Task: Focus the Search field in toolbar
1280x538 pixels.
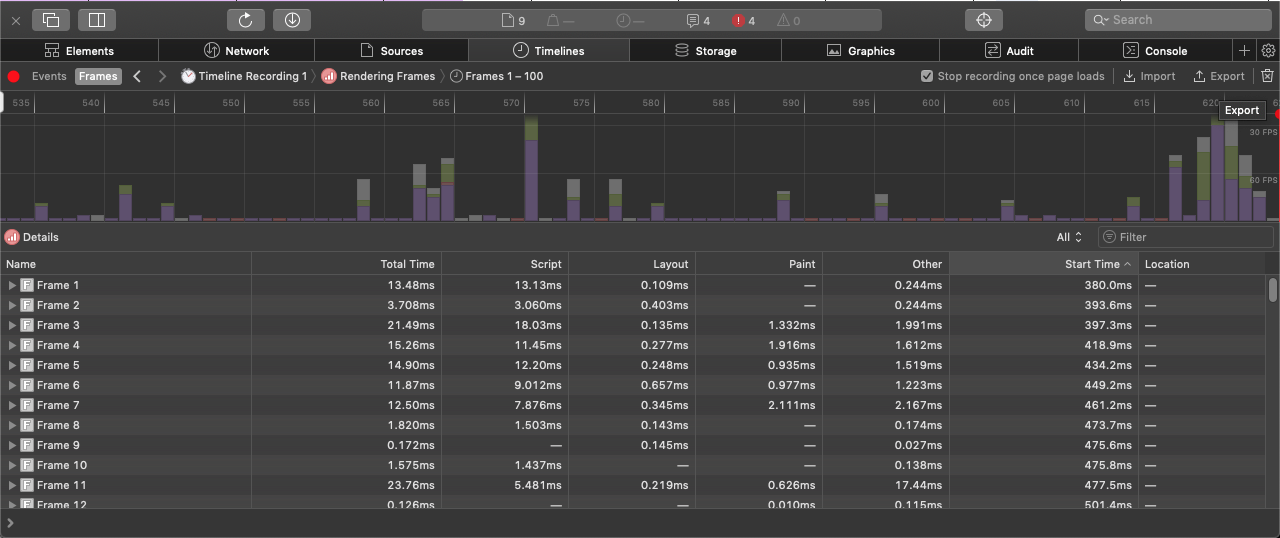Action: coord(1178,20)
